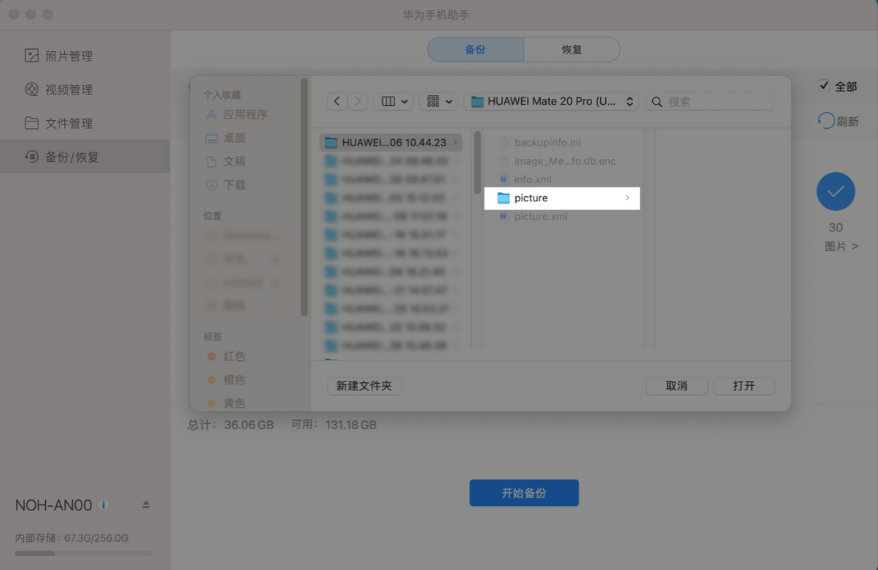Viewport: 878px width, 570px height.
Task: Click the dialog sidebar scrollbar
Action: click(304, 197)
